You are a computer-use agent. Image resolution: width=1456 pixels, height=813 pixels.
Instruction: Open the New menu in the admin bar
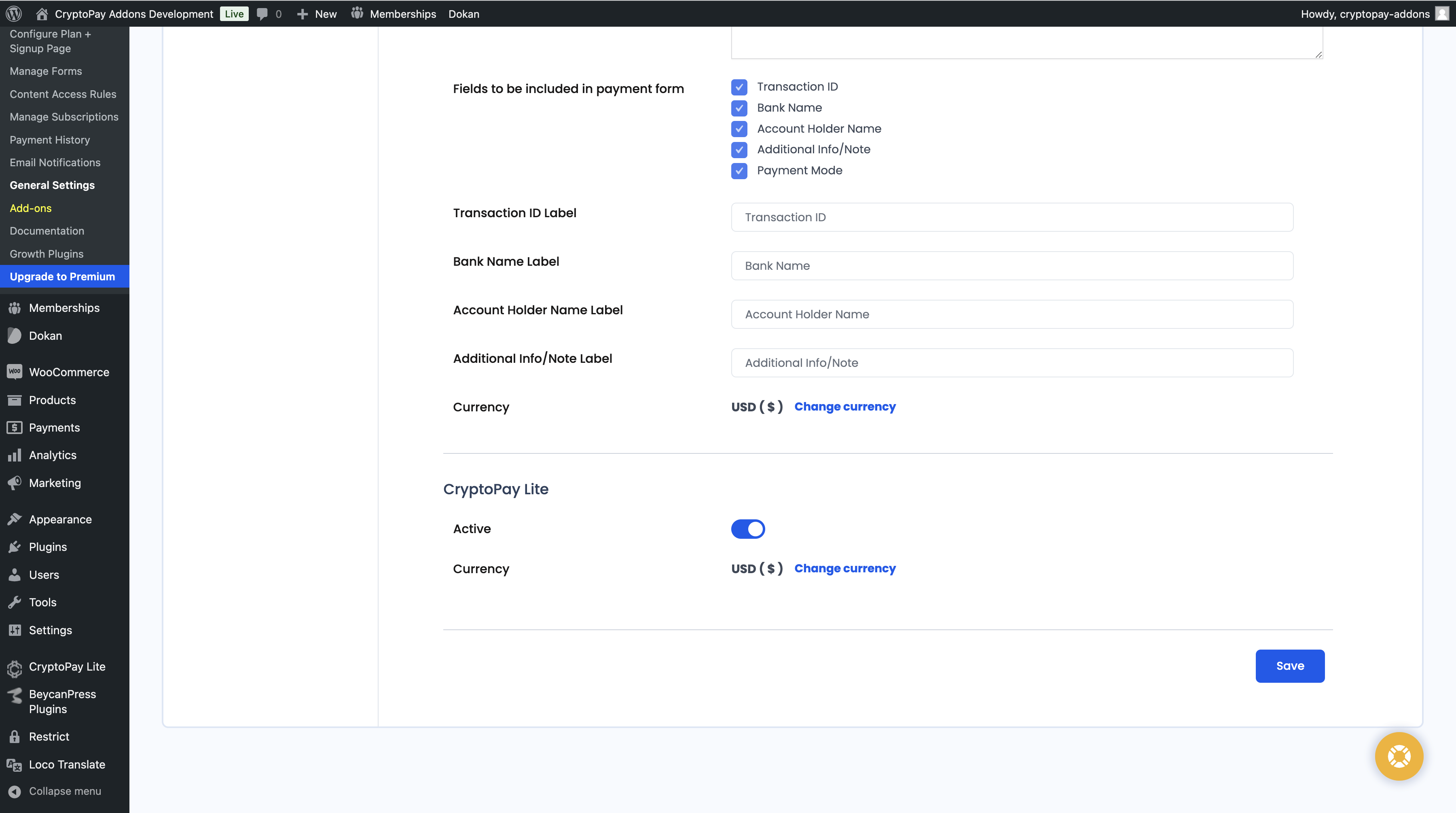pos(316,14)
